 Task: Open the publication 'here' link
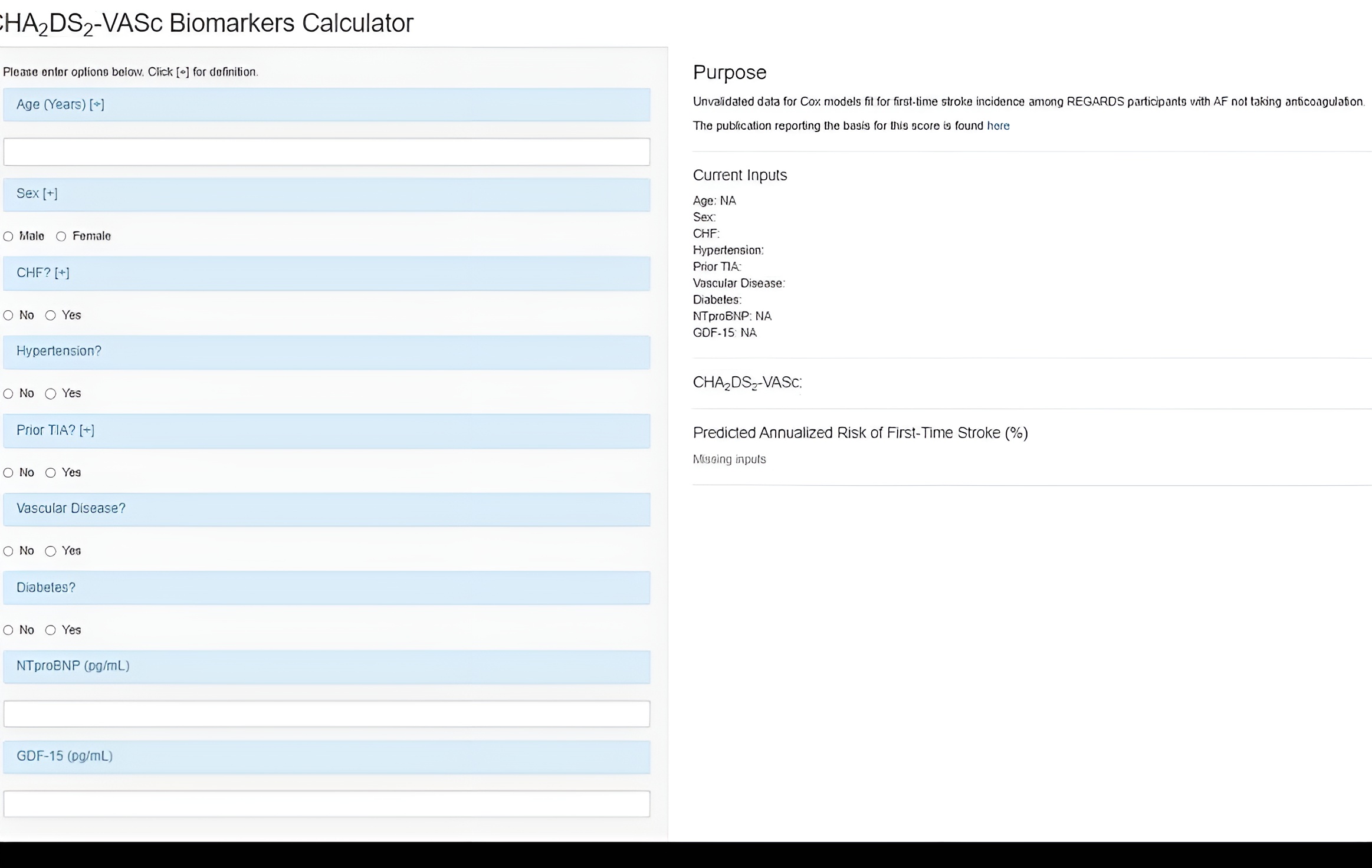pyautogui.click(x=998, y=126)
